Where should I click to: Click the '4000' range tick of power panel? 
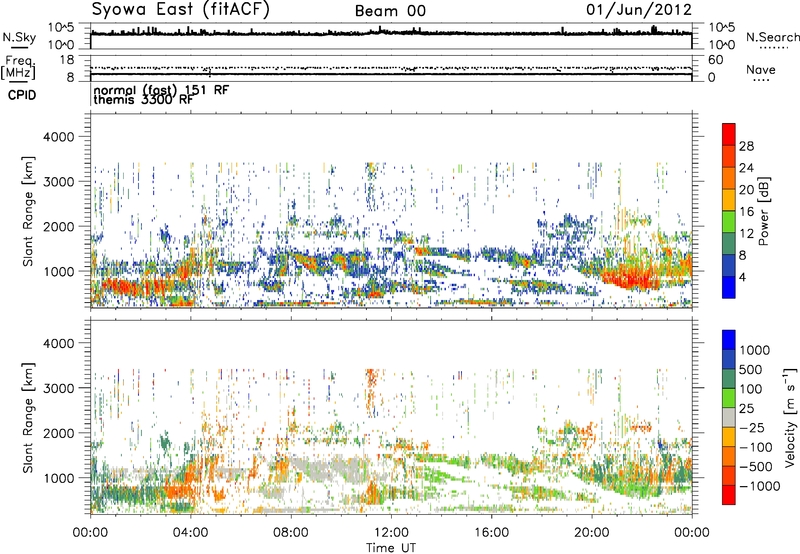pos(58,137)
